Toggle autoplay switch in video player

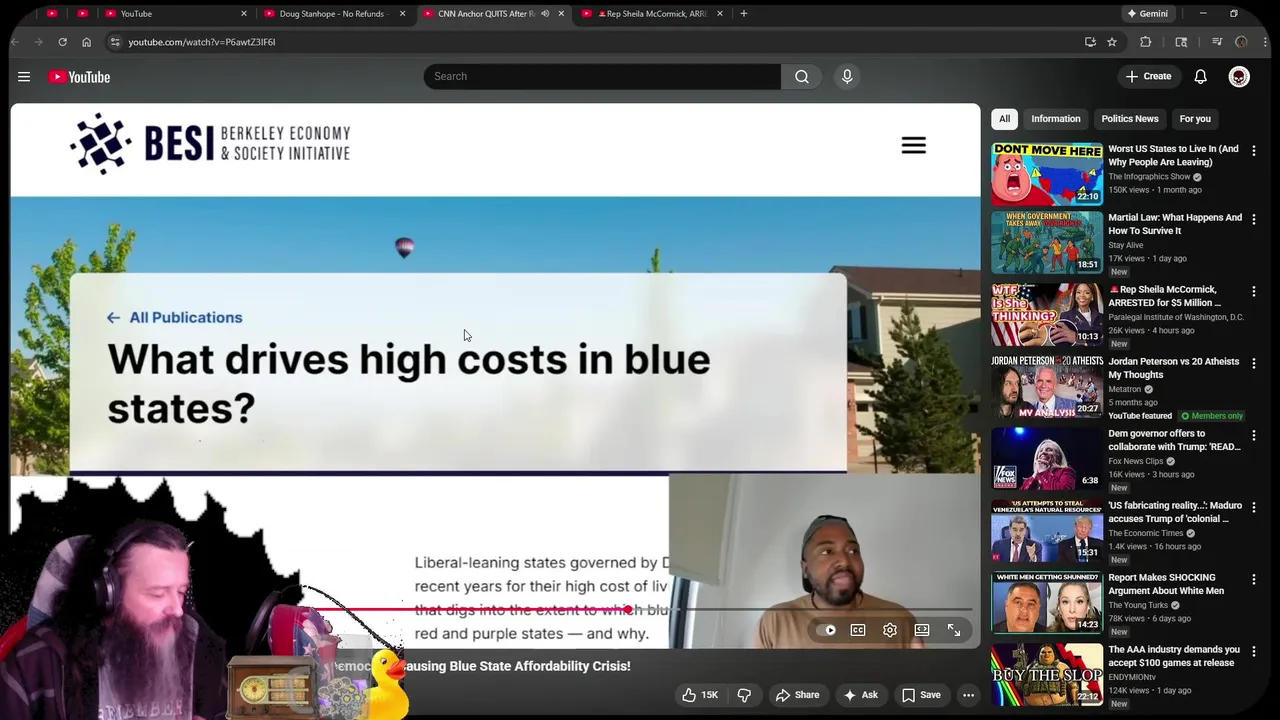(x=827, y=630)
